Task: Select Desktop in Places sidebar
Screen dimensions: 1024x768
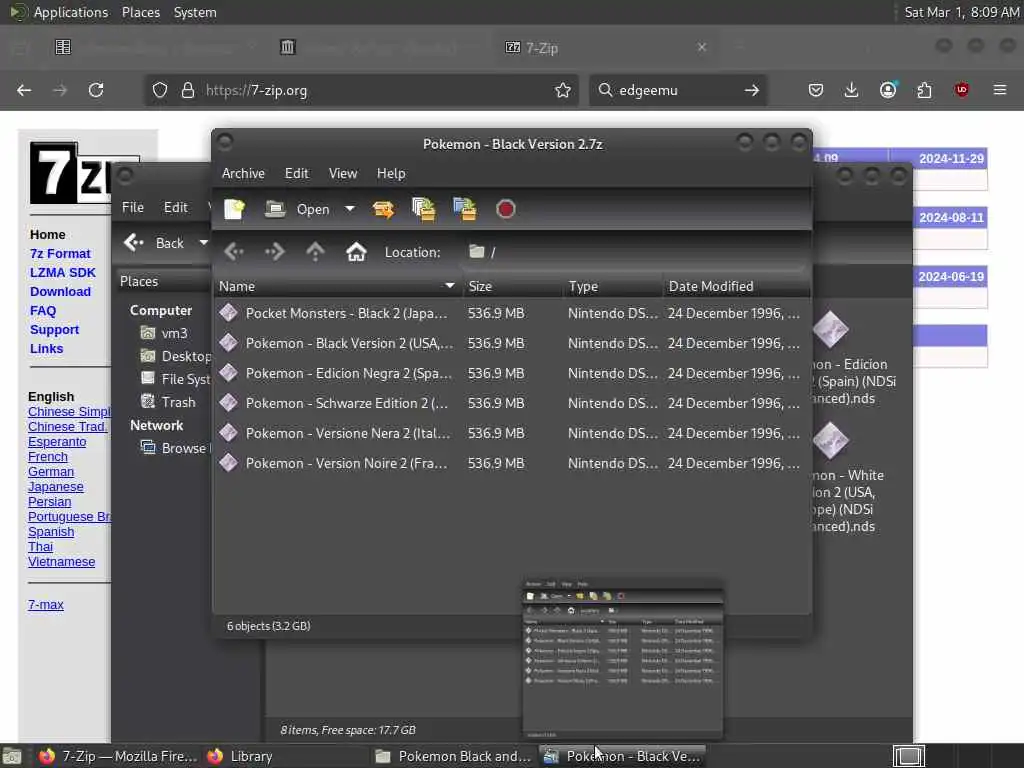Action: coord(176,357)
